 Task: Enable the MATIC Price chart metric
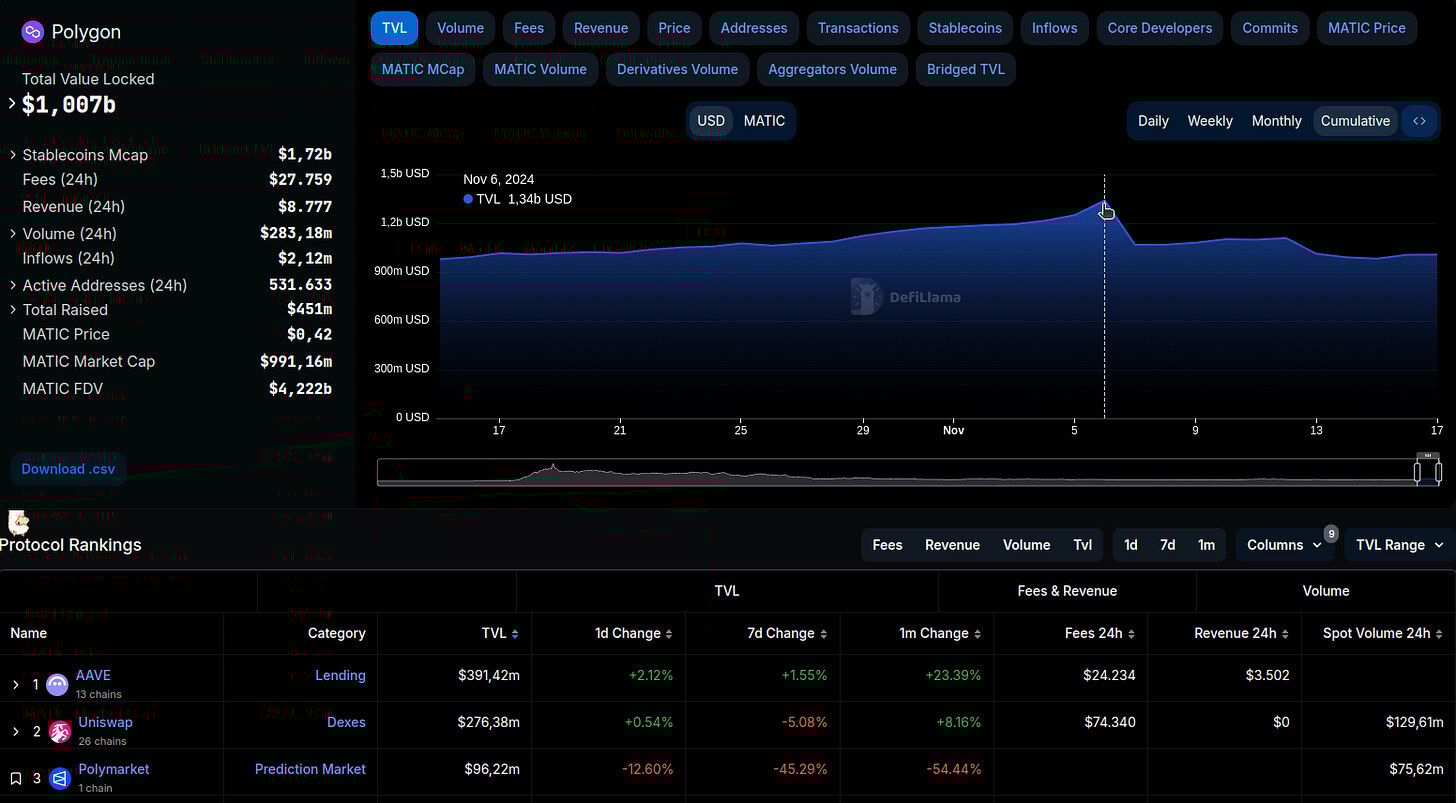pyautogui.click(x=1367, y=28)
